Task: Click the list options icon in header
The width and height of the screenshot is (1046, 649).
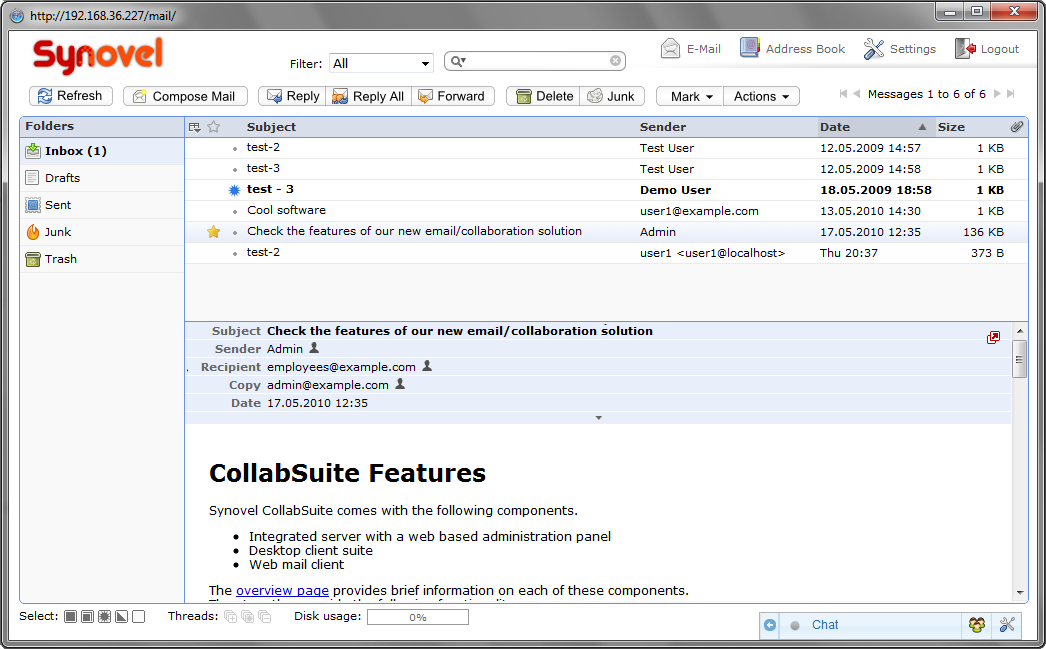Action: tap(194, 127)
